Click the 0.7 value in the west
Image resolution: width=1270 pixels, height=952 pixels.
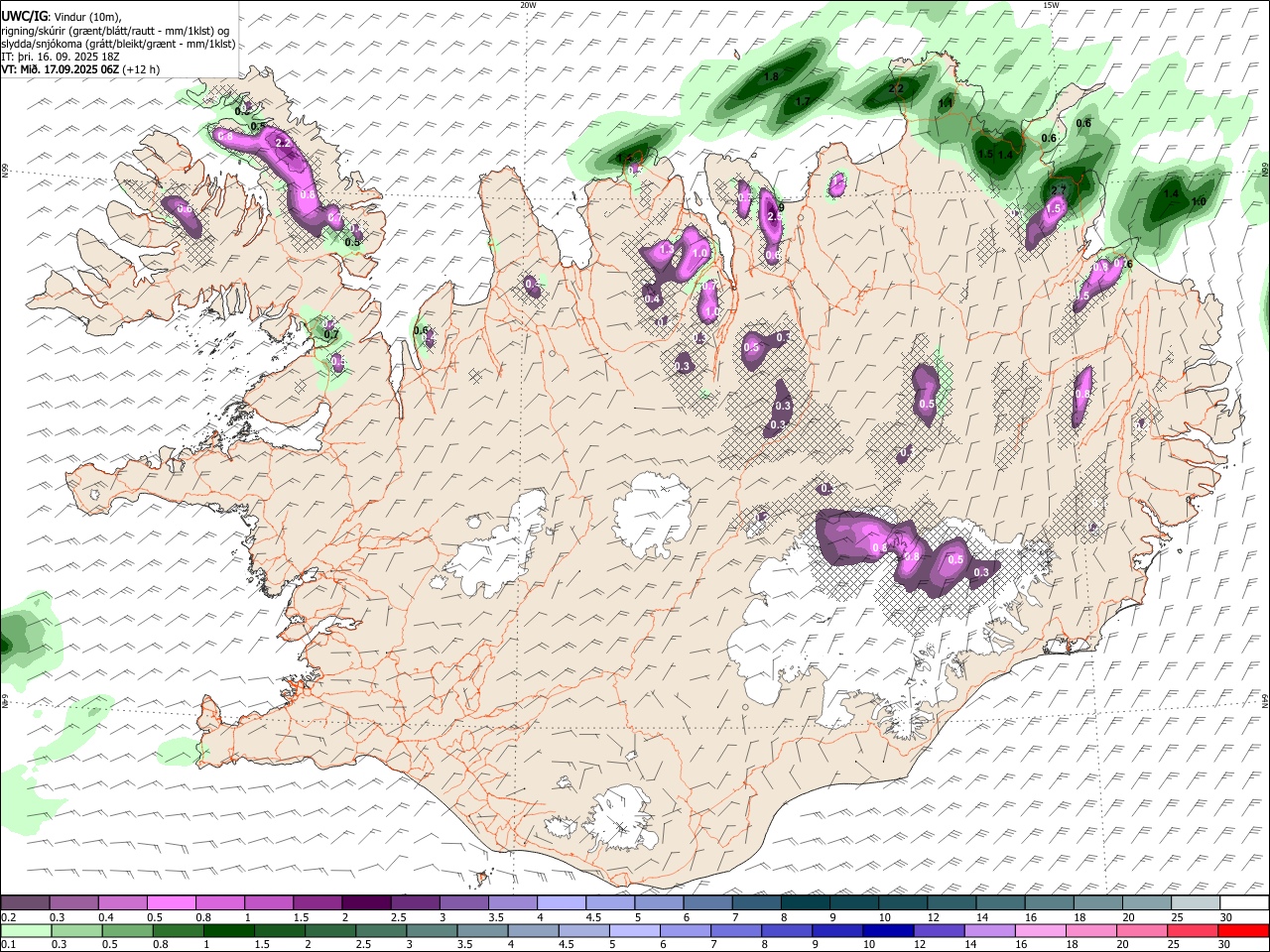(331, 335)
